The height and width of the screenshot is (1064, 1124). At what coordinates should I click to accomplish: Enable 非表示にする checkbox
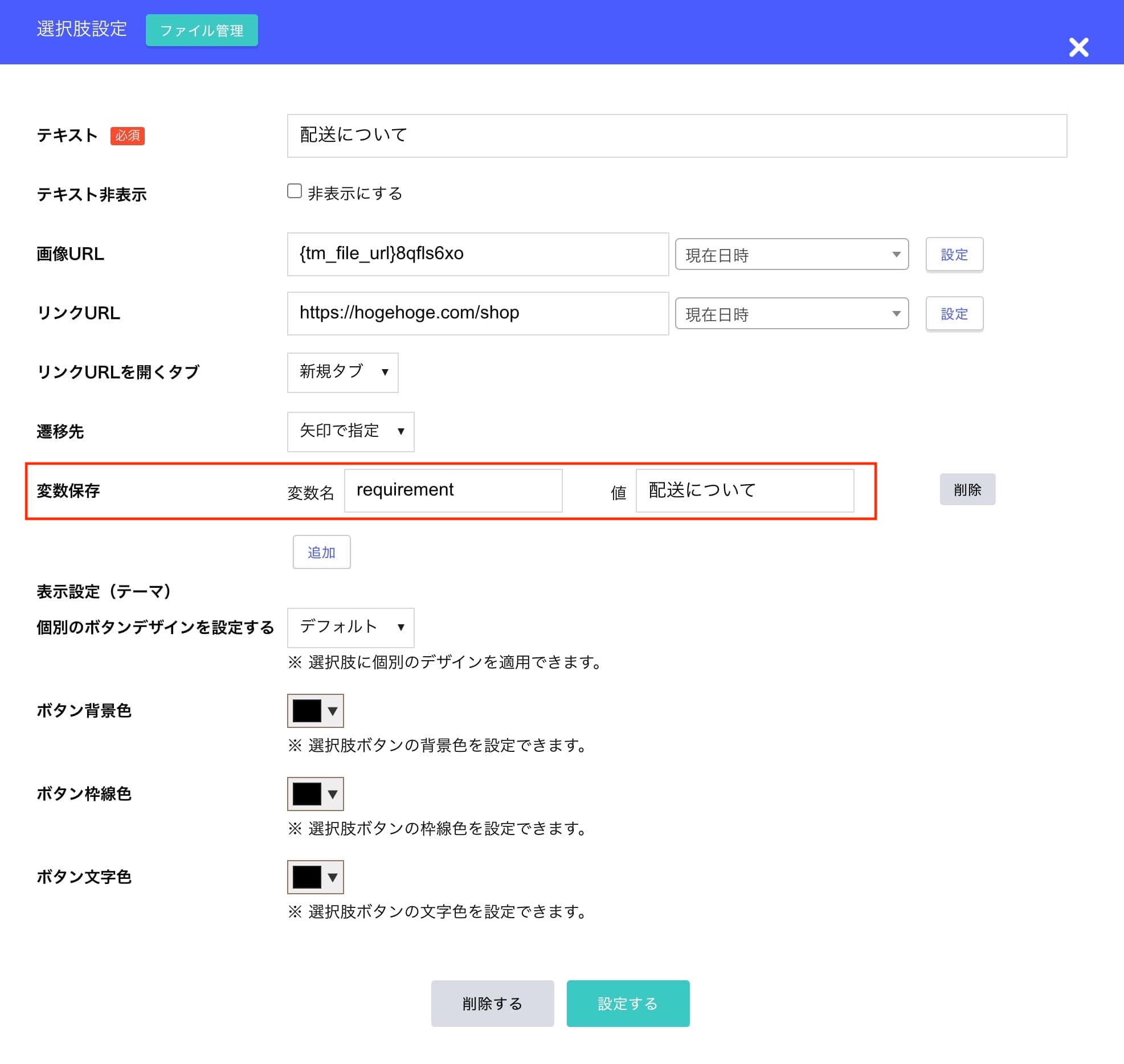coord(295,191)
